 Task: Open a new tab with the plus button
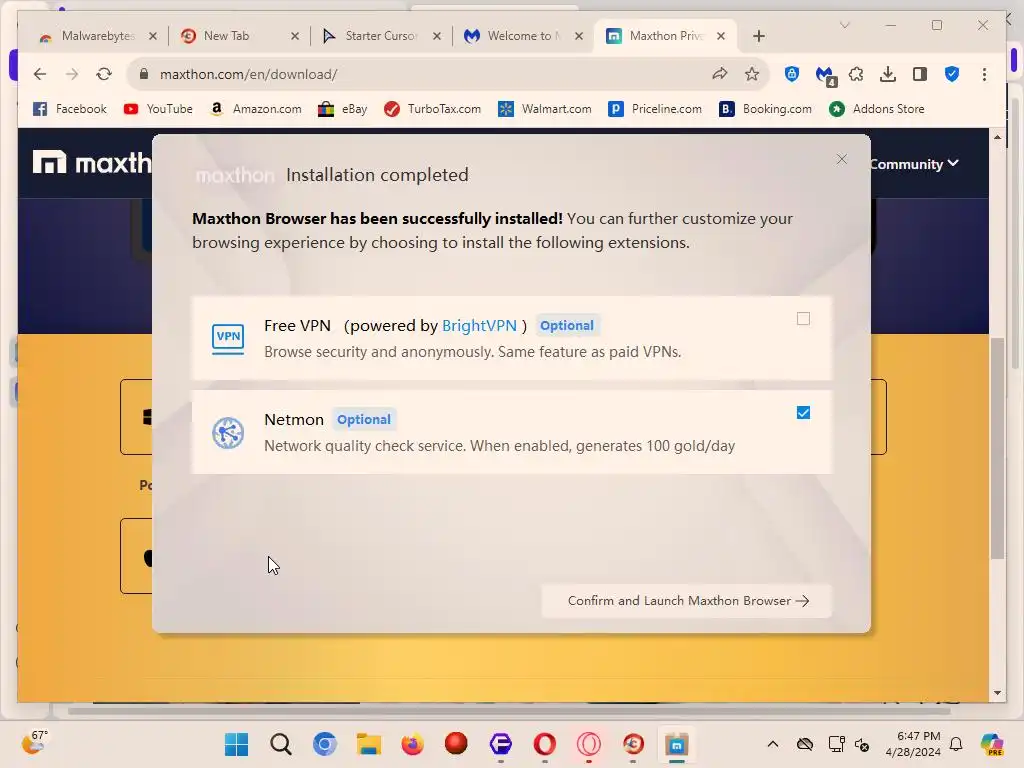point(758,36)
